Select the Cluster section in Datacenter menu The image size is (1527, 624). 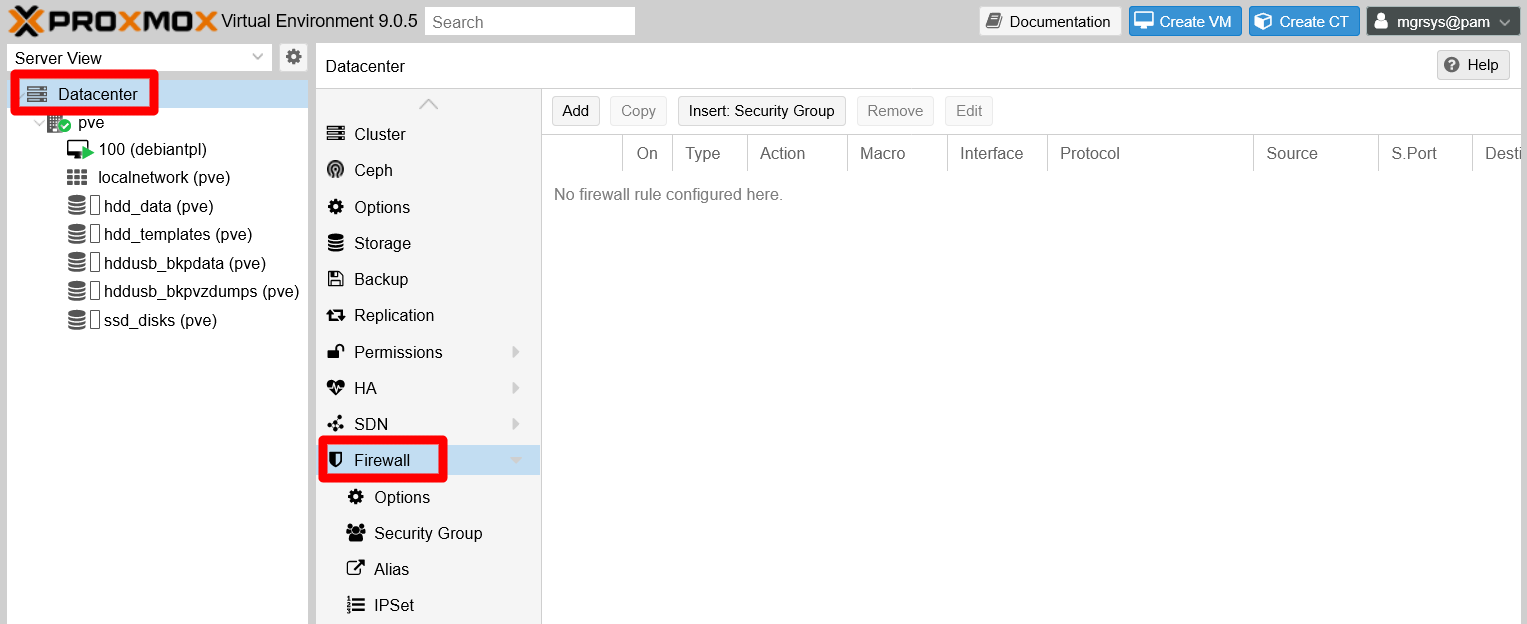381,133
